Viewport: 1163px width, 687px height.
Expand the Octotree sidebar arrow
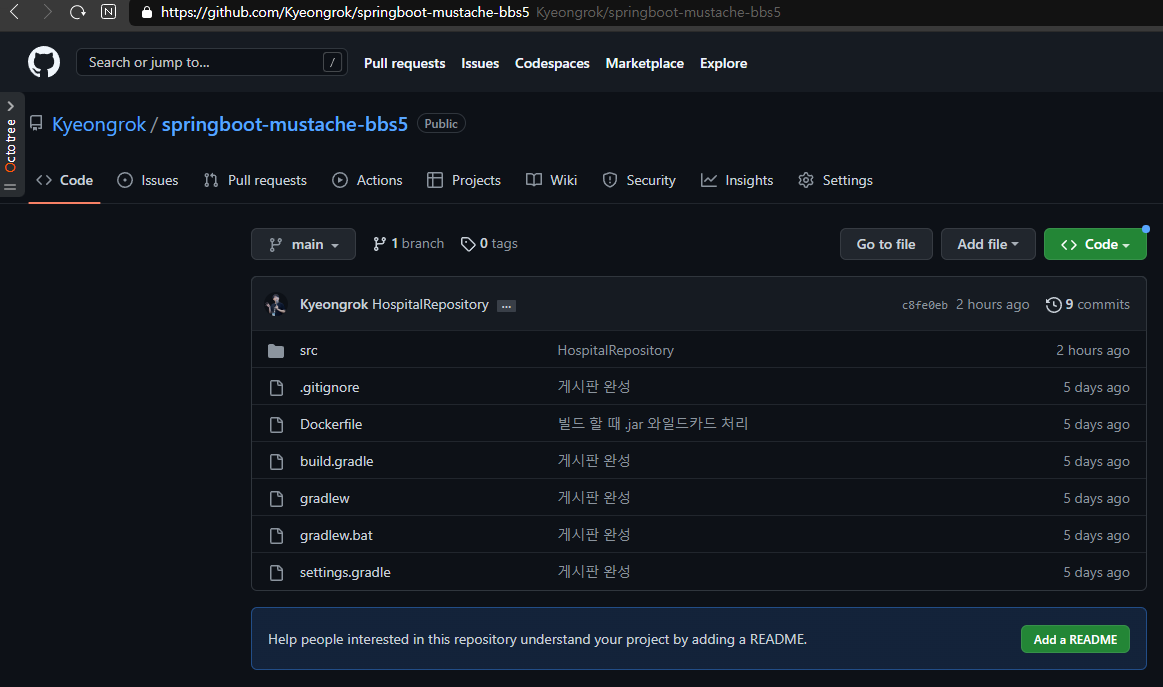tap(10, 106)
